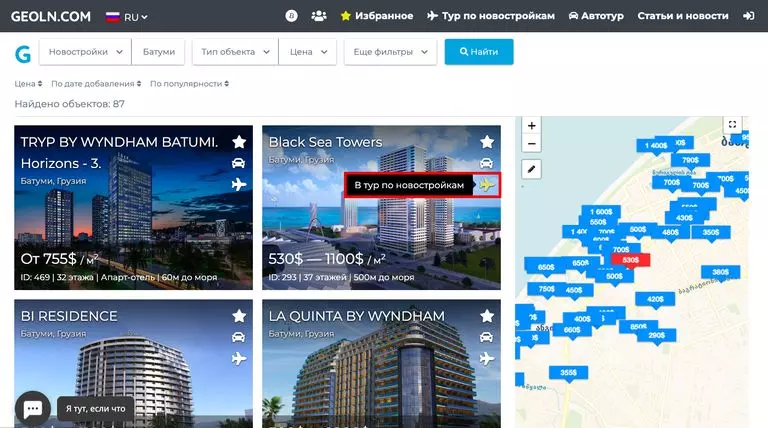The image size is (768, 428).
Task: Open BI RESIDENCE listing title
Action: [69, 316]
